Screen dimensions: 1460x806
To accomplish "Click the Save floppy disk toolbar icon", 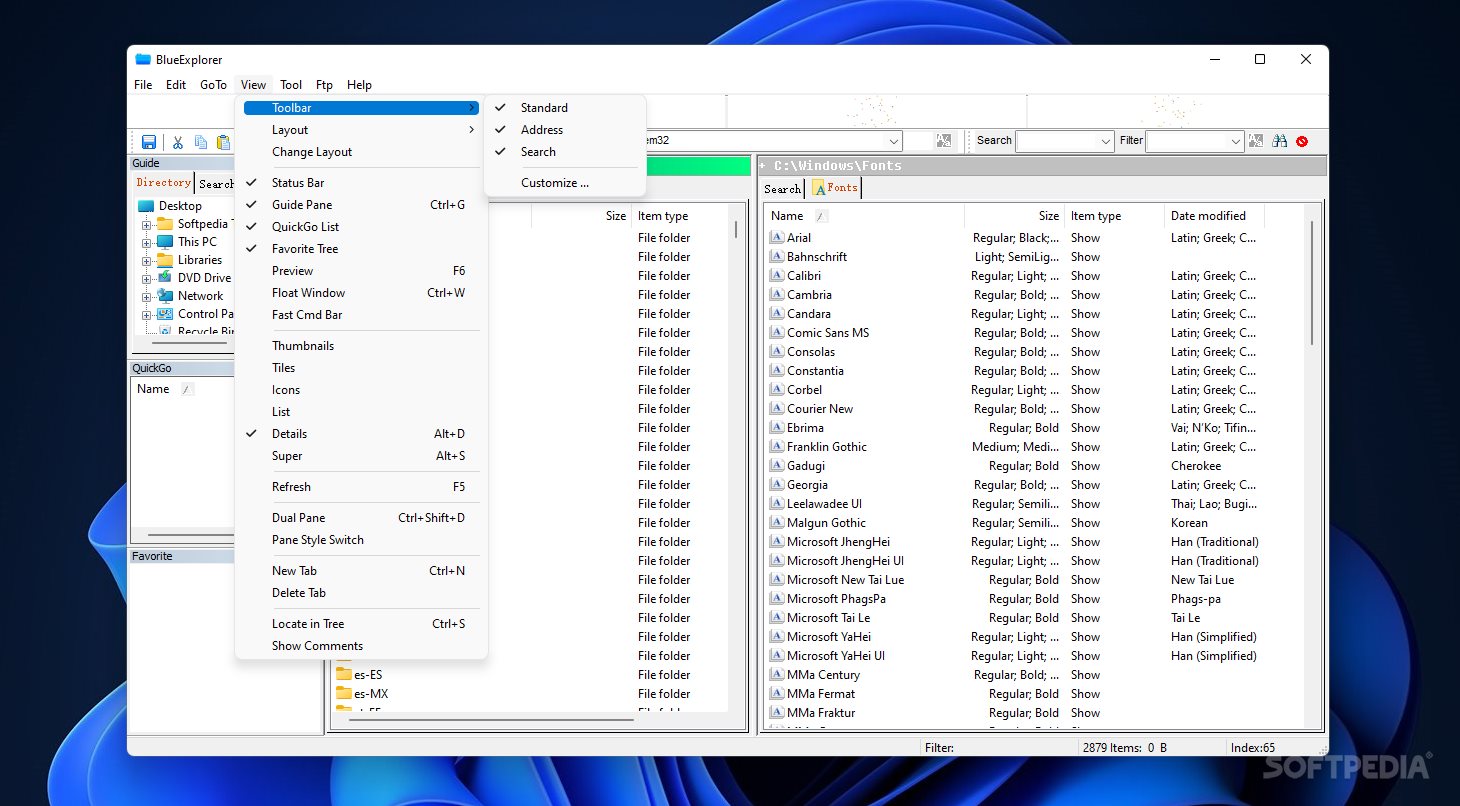I will [149, 142].
